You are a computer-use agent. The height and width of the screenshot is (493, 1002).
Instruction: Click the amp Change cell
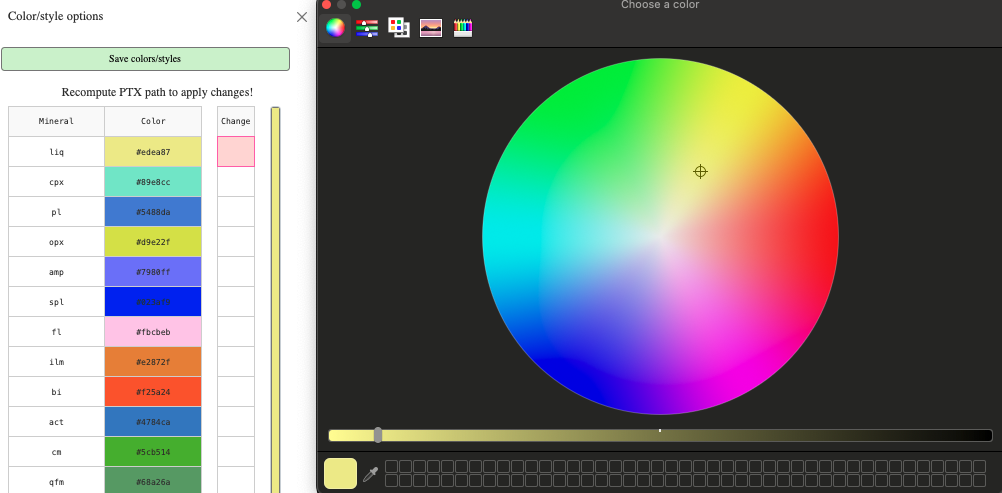(236, 272)
